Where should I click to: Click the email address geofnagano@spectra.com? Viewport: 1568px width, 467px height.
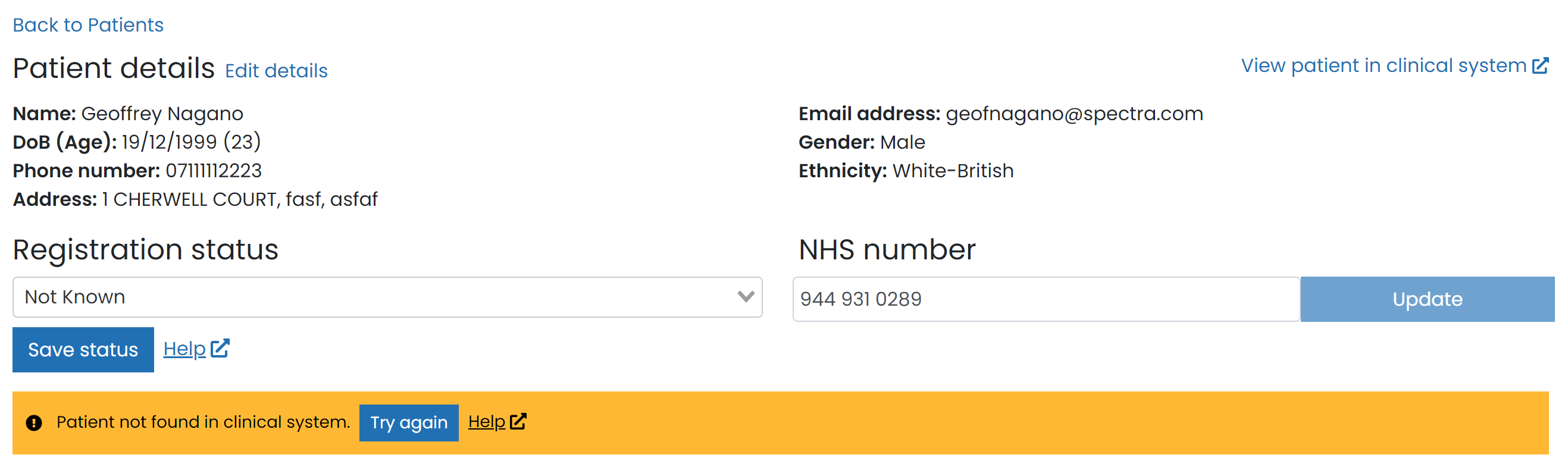click(1073, 114)
